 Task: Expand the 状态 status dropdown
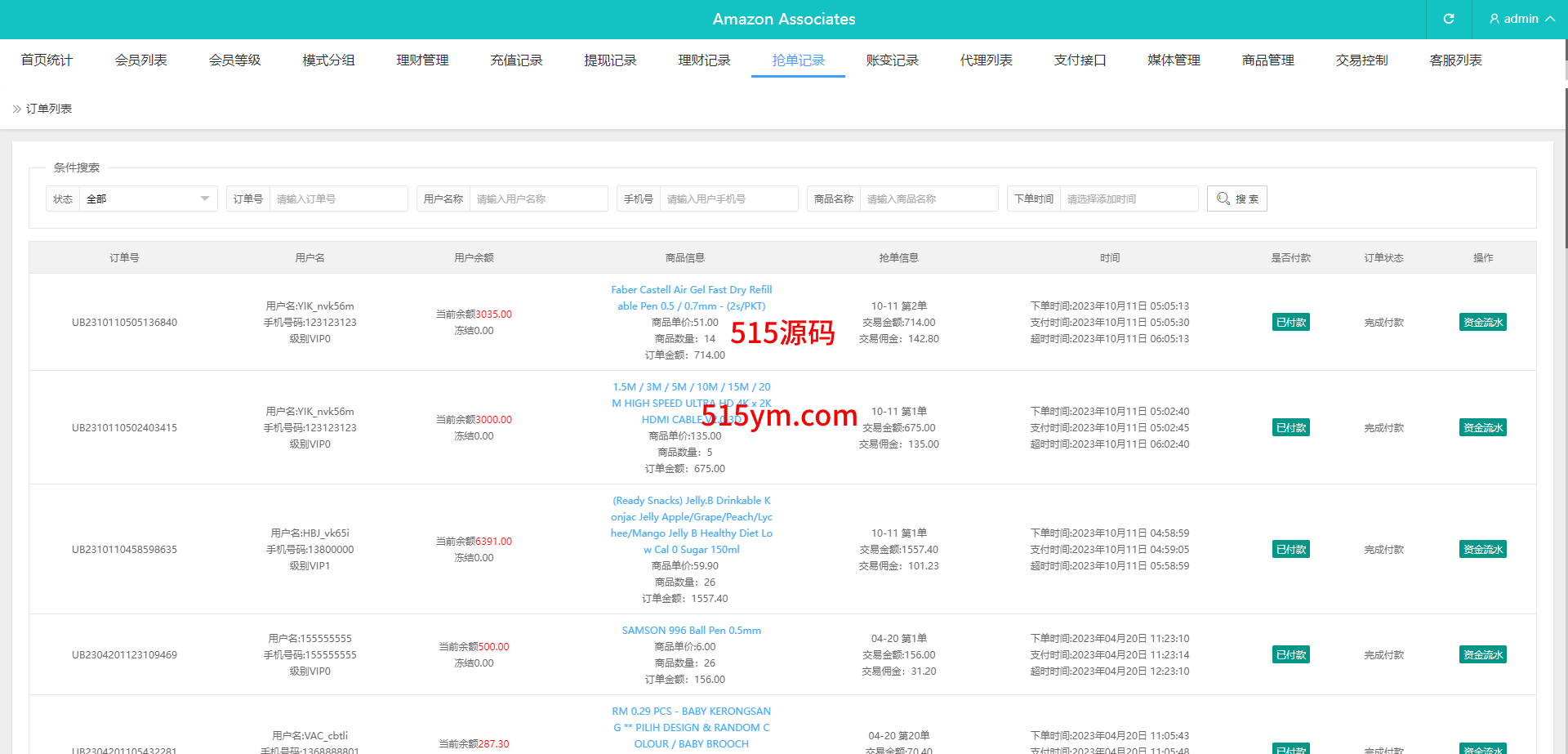point(148,199)
